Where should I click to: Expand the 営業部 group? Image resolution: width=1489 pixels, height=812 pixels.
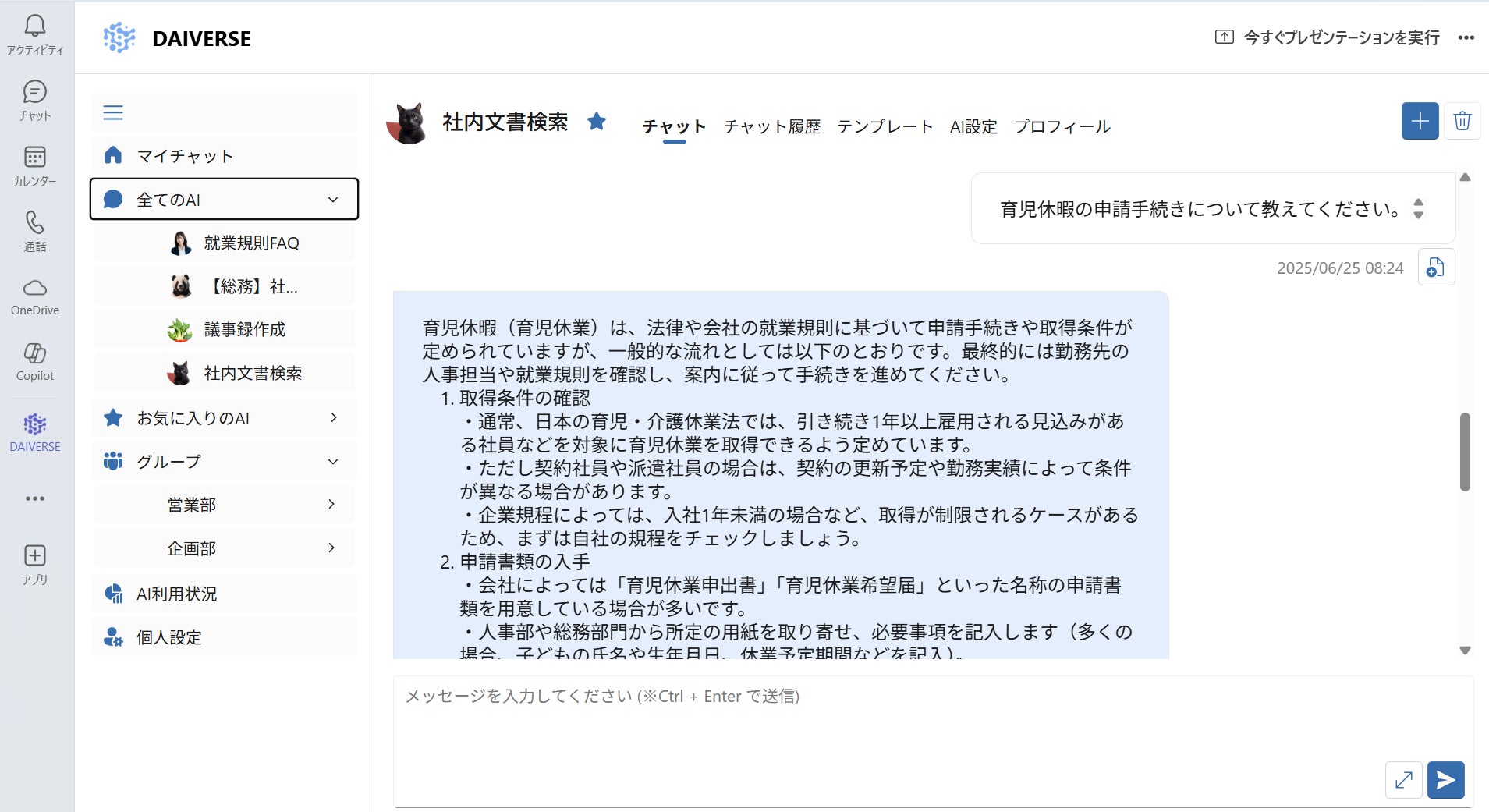[331, 505]
